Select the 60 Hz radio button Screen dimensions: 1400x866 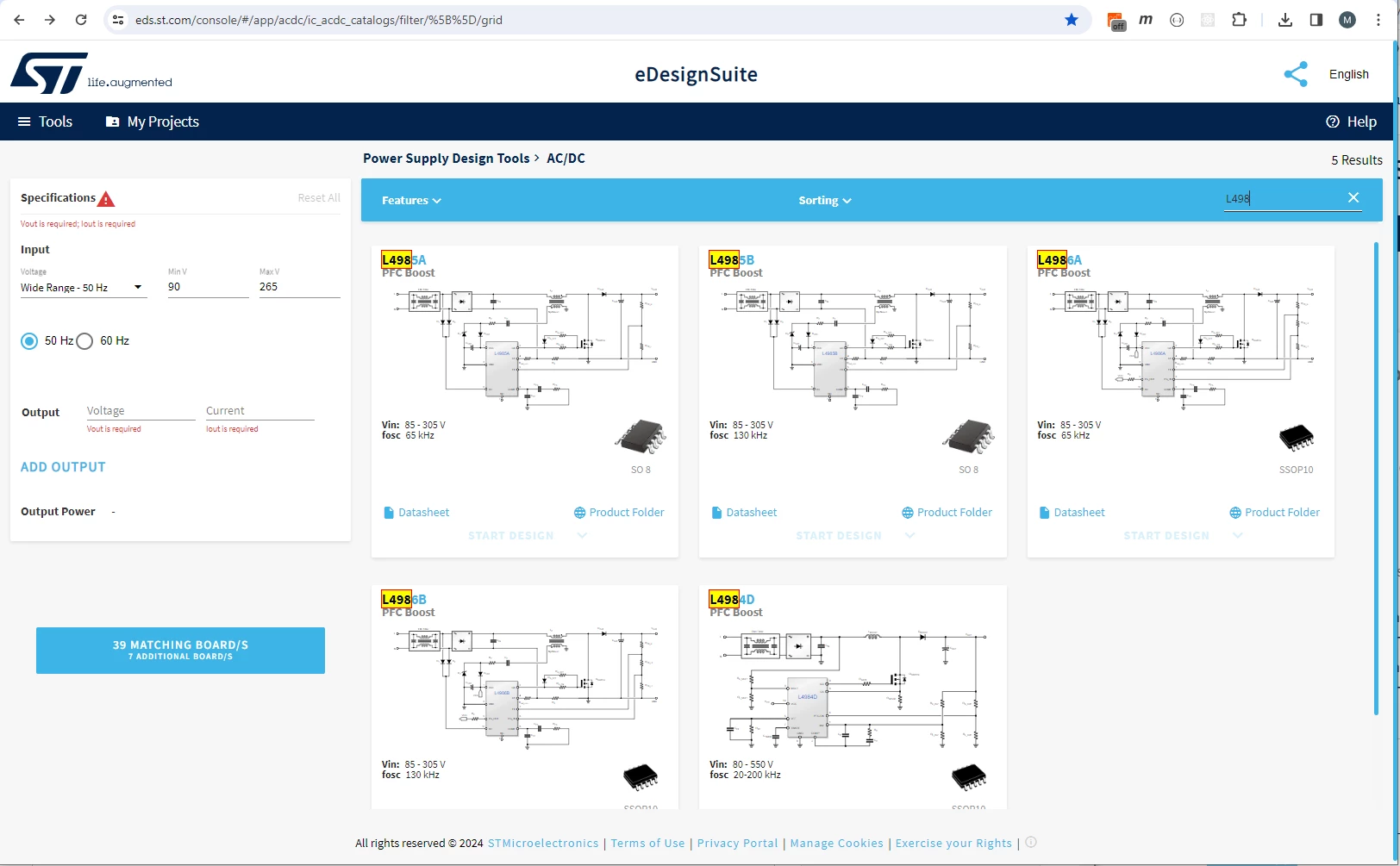pyautogui.click(x=84, y=341)
